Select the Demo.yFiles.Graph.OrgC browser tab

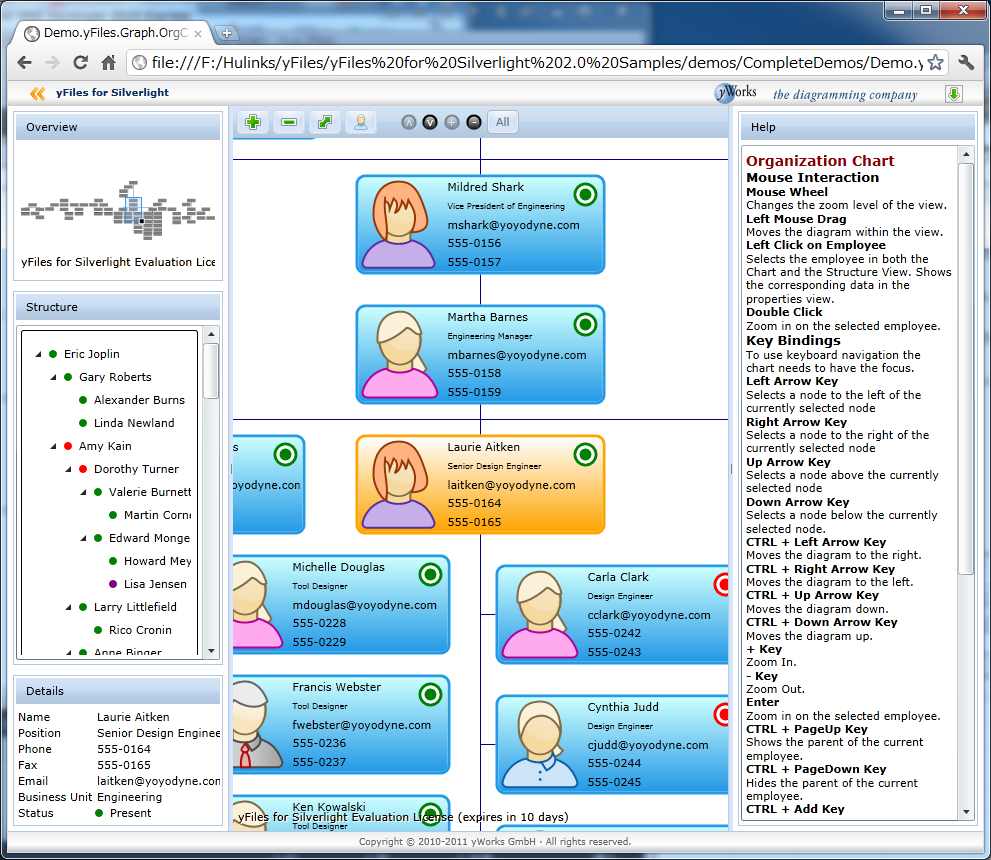pyautogui.click(x=114, y=33)
